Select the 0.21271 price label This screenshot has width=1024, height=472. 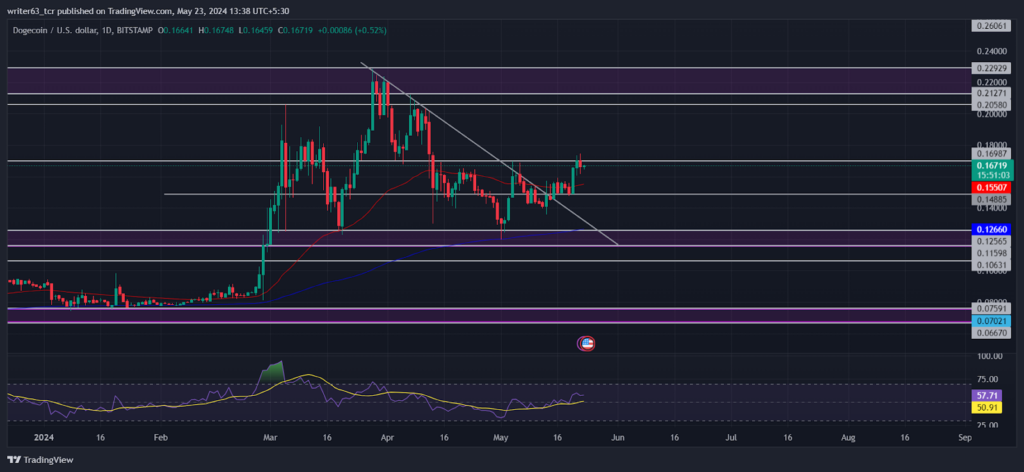point(991,94)
